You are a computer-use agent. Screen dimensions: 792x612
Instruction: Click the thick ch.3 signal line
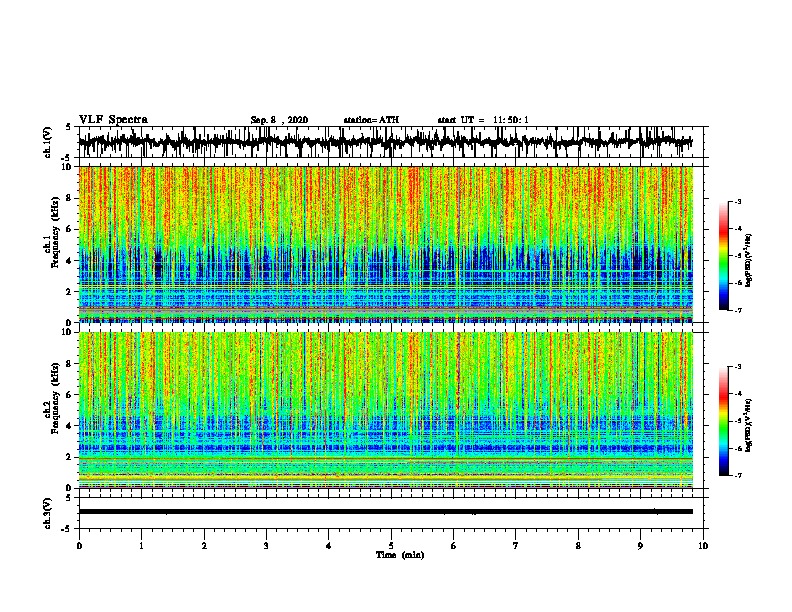point(386,512)
